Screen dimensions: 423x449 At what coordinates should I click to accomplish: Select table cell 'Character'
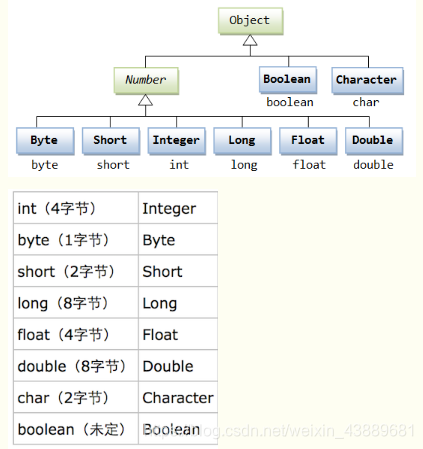178,397
